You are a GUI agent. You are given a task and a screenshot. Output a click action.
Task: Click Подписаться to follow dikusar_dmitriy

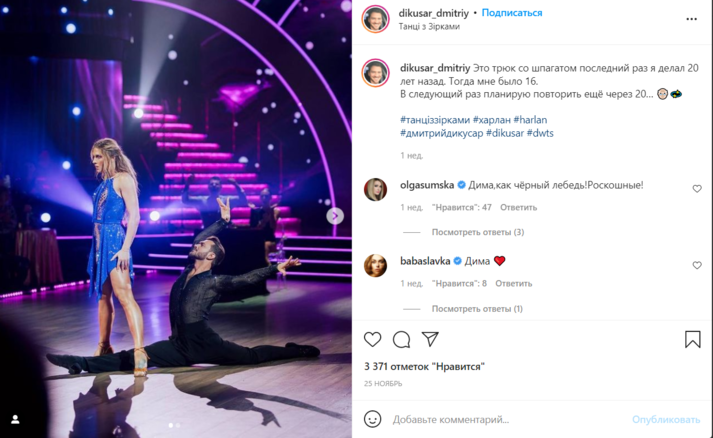coord(512,13)
